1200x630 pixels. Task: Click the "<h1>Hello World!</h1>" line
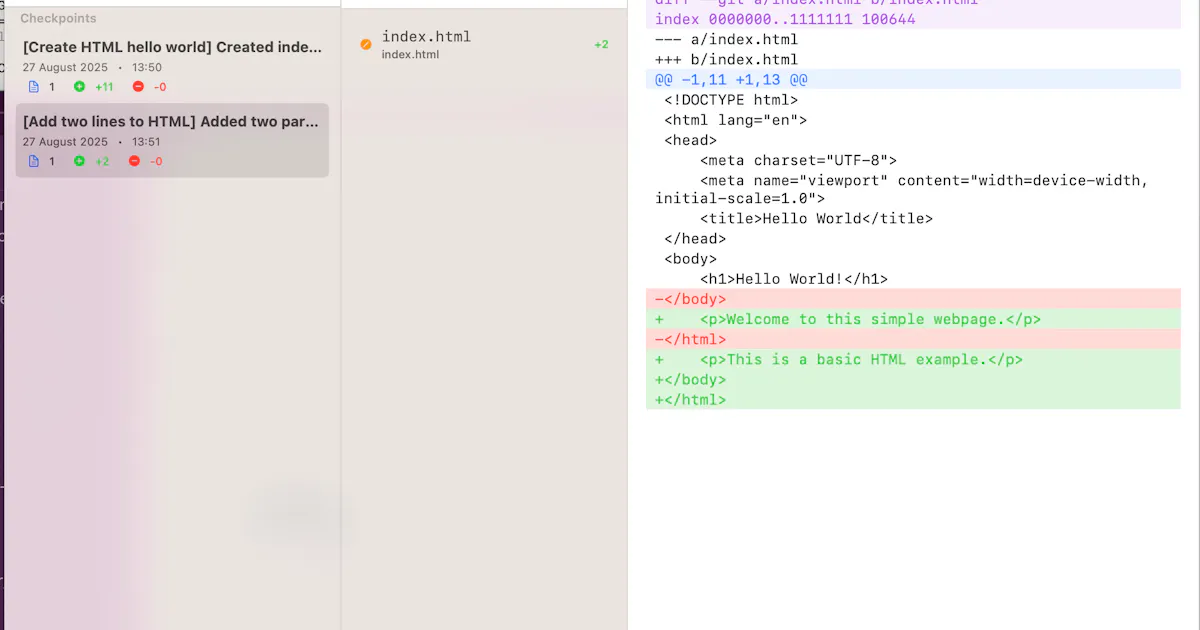point(794,279)
